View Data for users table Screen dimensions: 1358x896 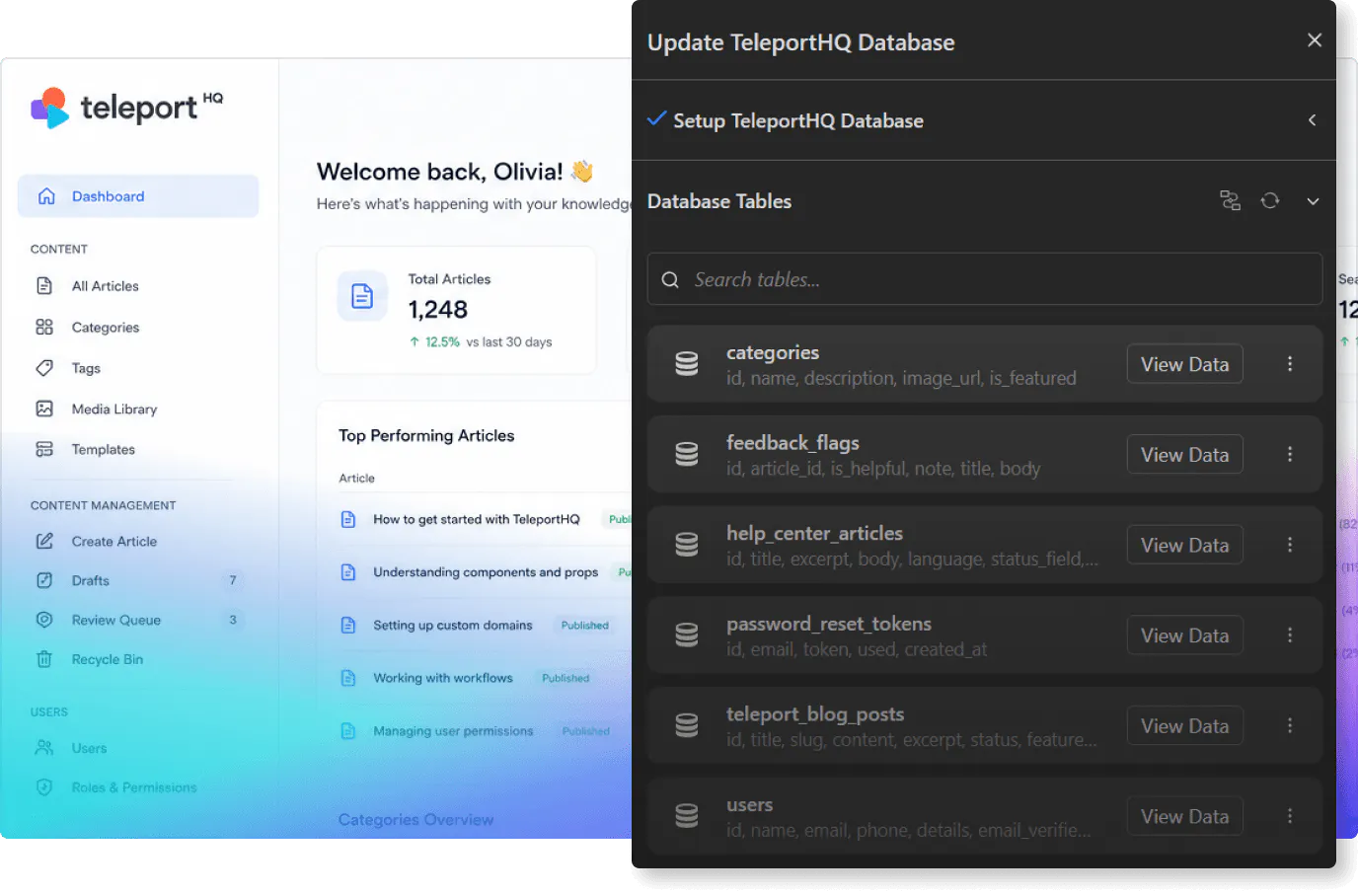click(1184, 817)
